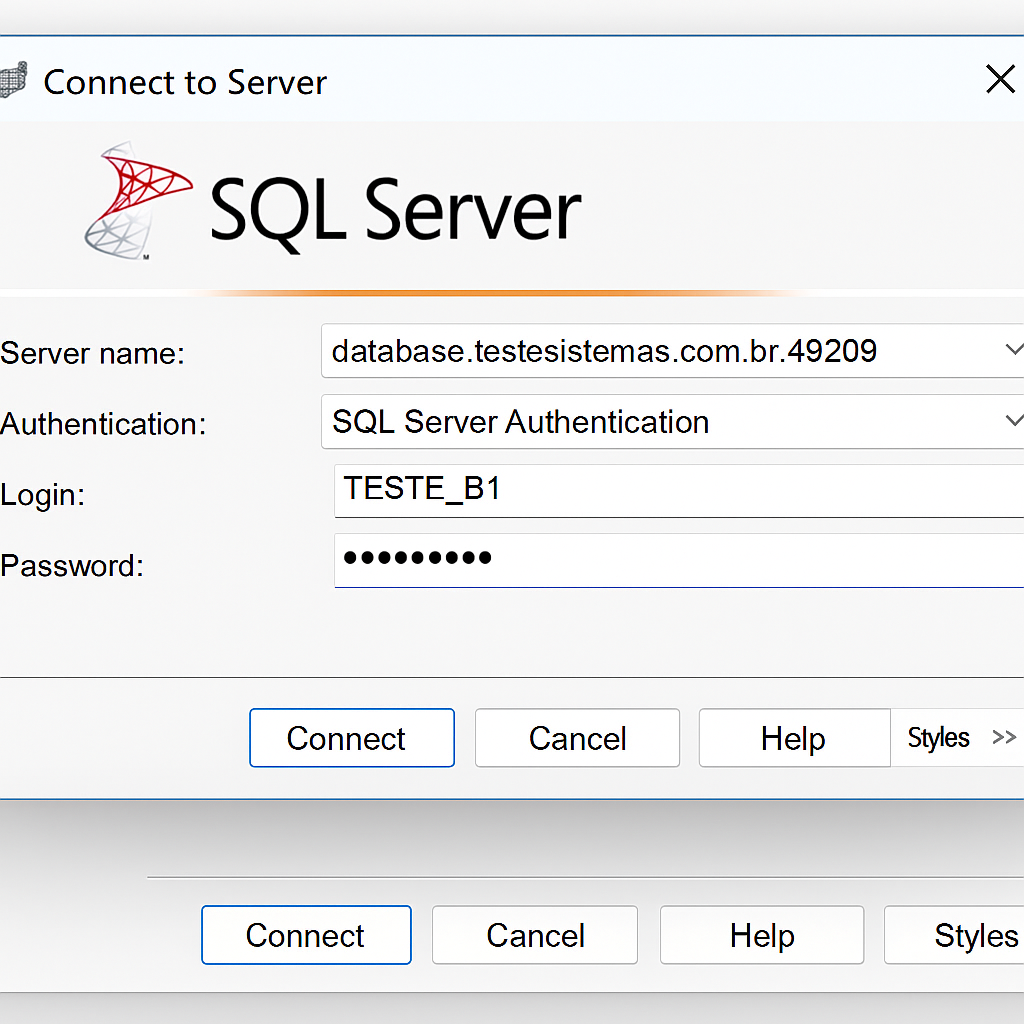Open the Authentication dropdown arrow
Screen dimensions: 1024x1024
pos(1011,421)
